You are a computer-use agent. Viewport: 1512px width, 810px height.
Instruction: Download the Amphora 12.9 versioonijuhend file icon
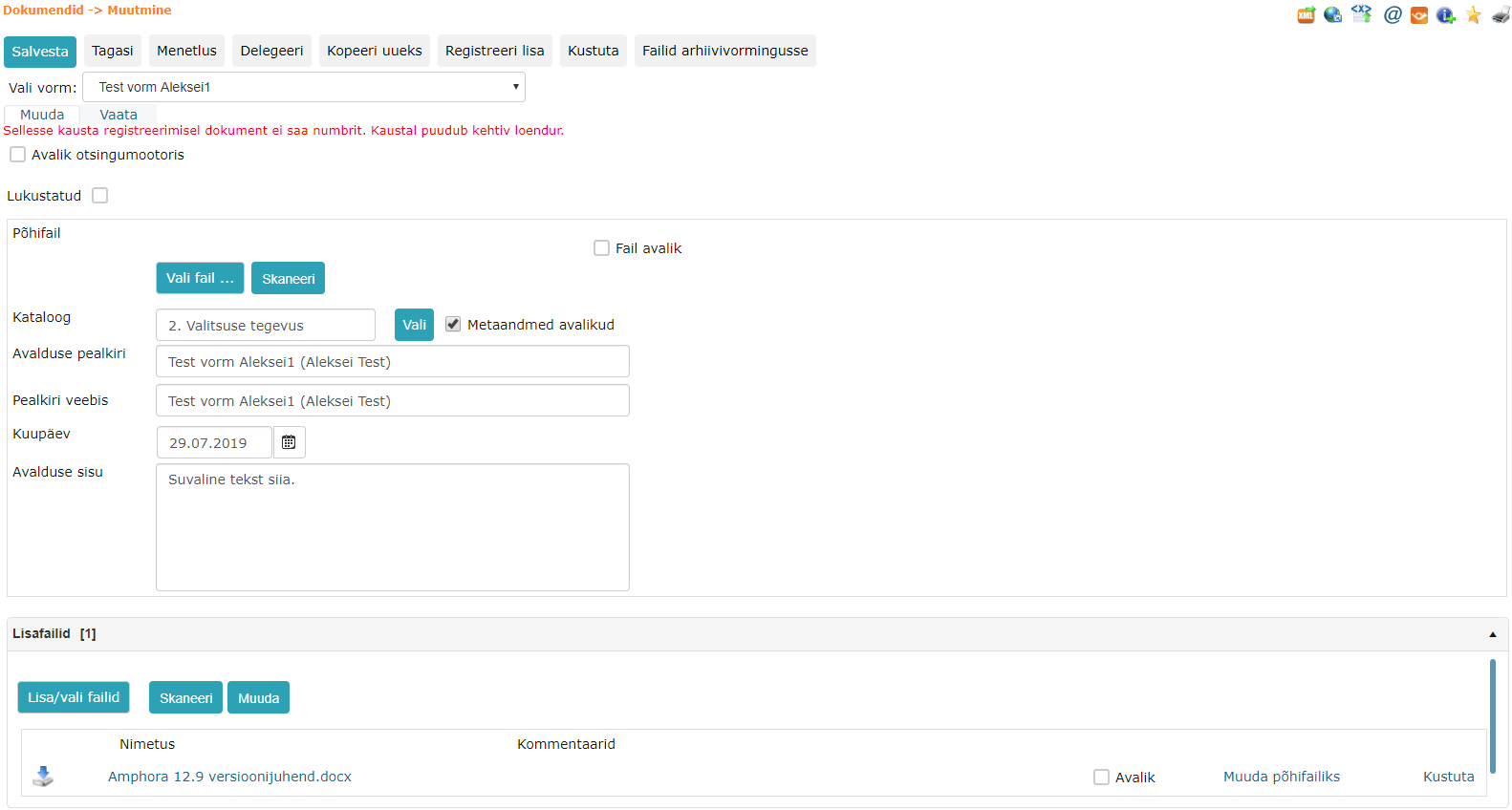[43, 777]
